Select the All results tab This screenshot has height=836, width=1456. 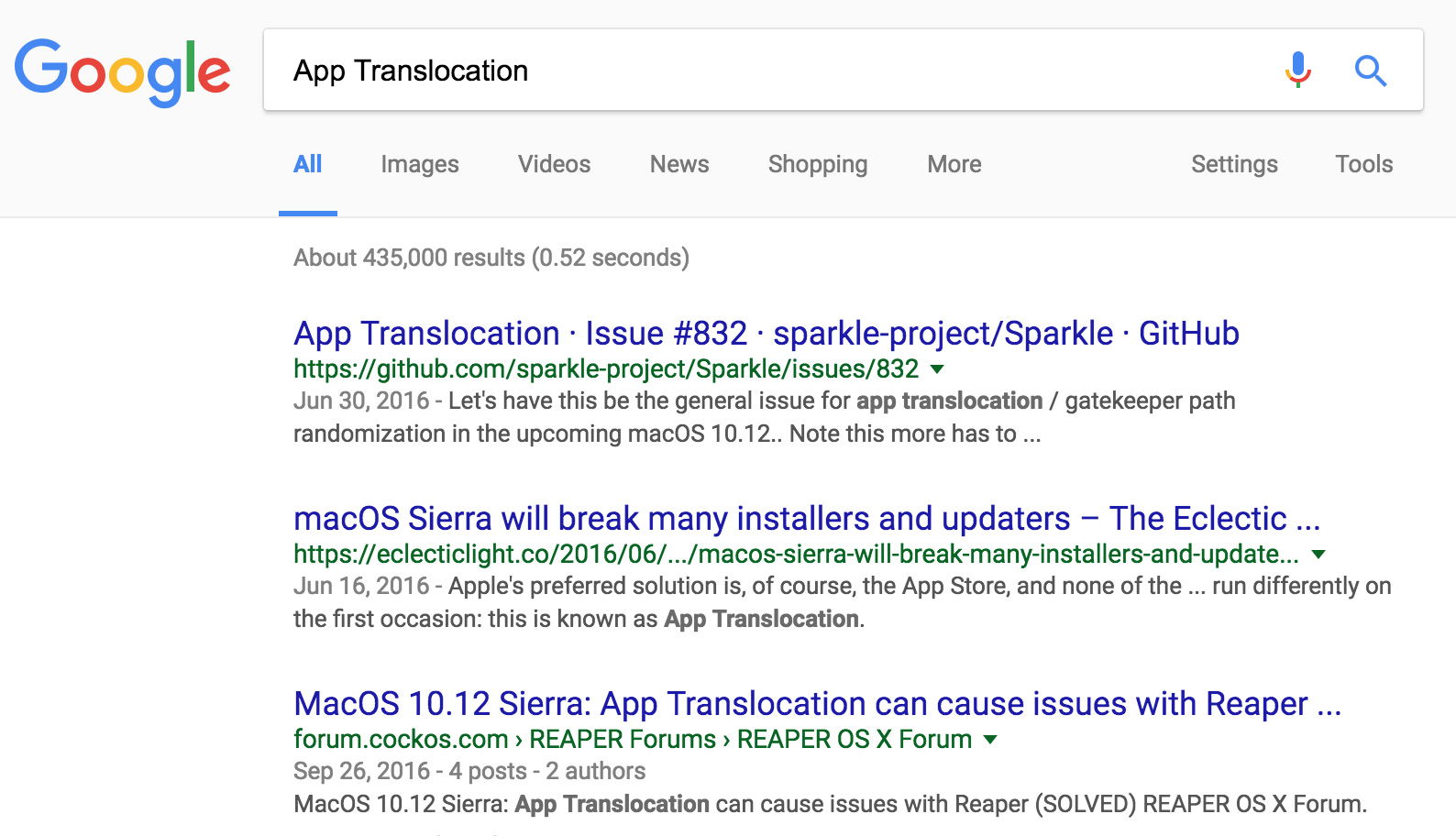(307, 164)
